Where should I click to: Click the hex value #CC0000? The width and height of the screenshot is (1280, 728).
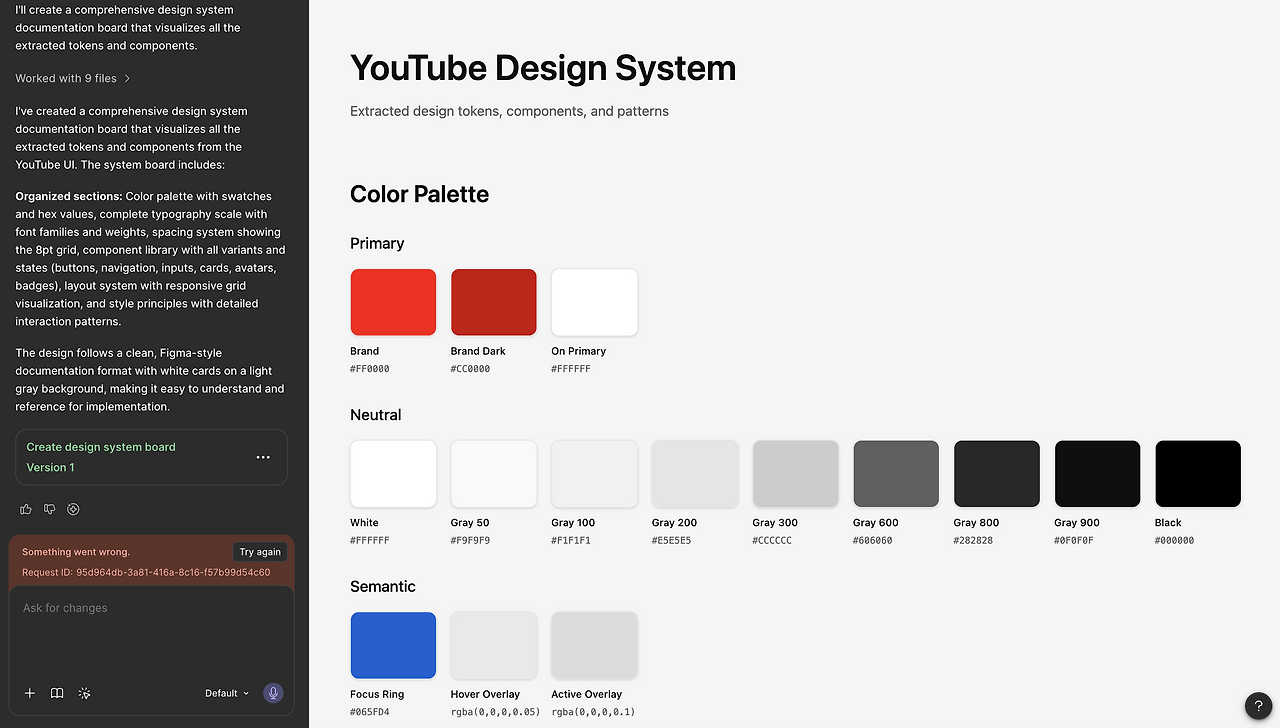coord(471,369)
